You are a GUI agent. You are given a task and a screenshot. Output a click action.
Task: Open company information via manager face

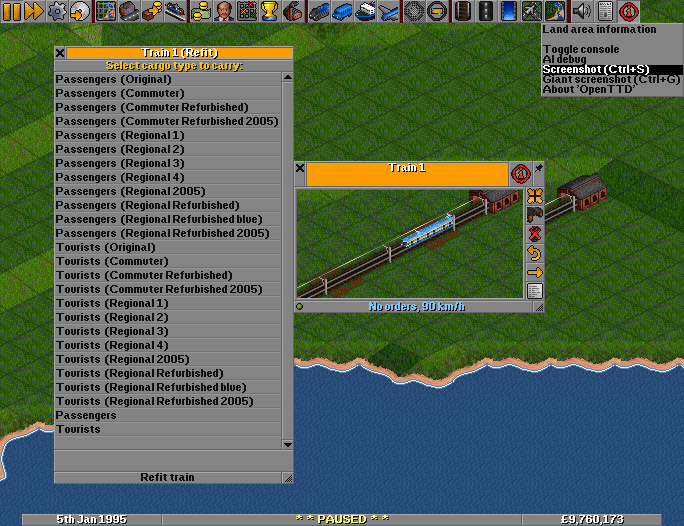[x=224, y=11]
